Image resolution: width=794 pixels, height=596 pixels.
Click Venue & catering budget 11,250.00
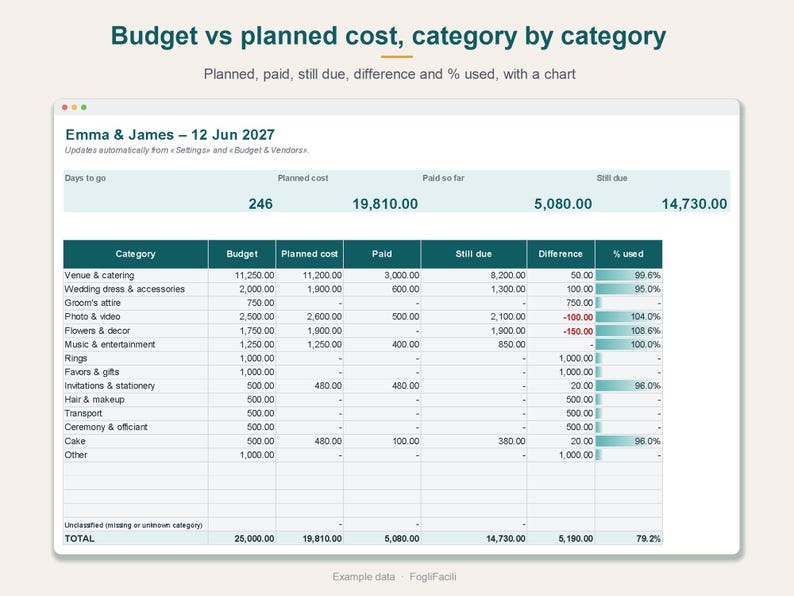point(242,275)
